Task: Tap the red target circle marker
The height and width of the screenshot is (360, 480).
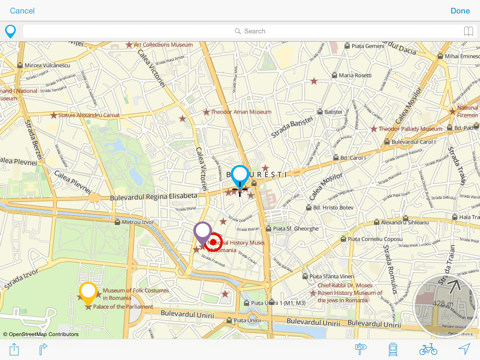Action: pos(213,242)
